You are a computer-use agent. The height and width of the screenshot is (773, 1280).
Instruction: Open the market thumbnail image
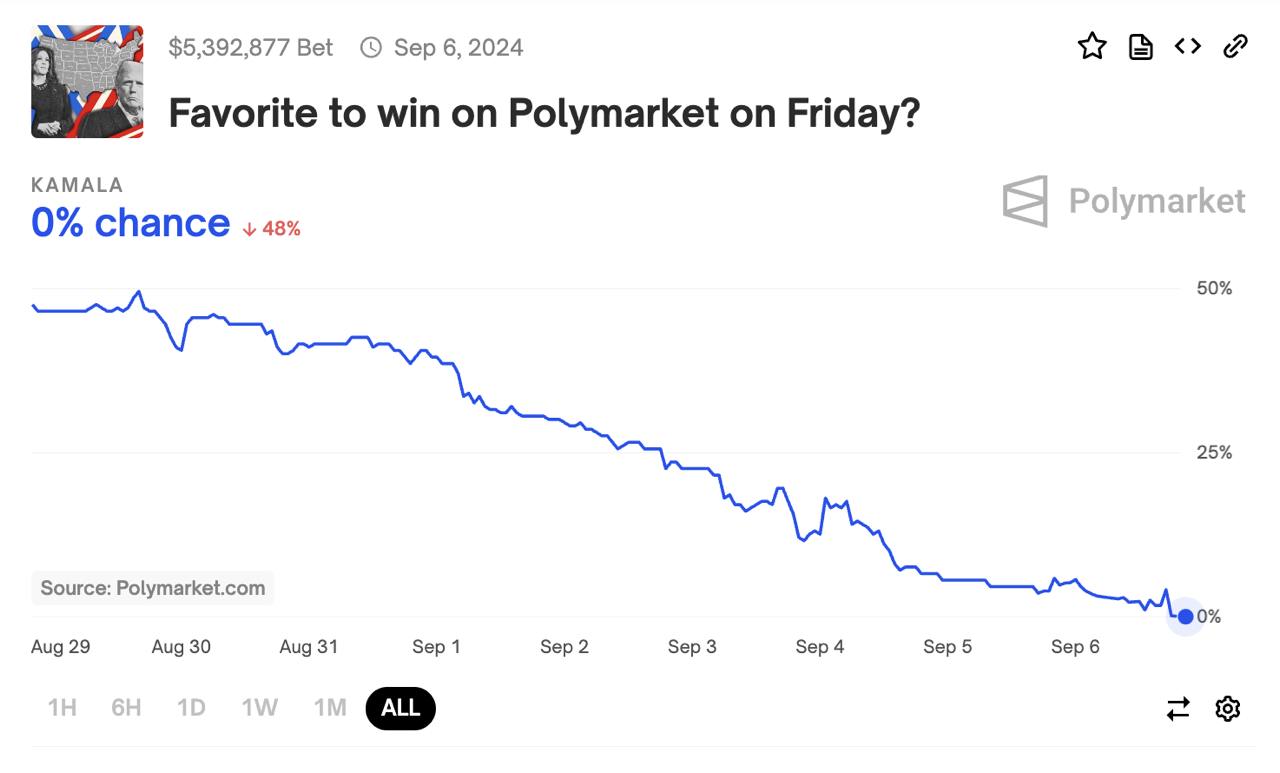87,82
